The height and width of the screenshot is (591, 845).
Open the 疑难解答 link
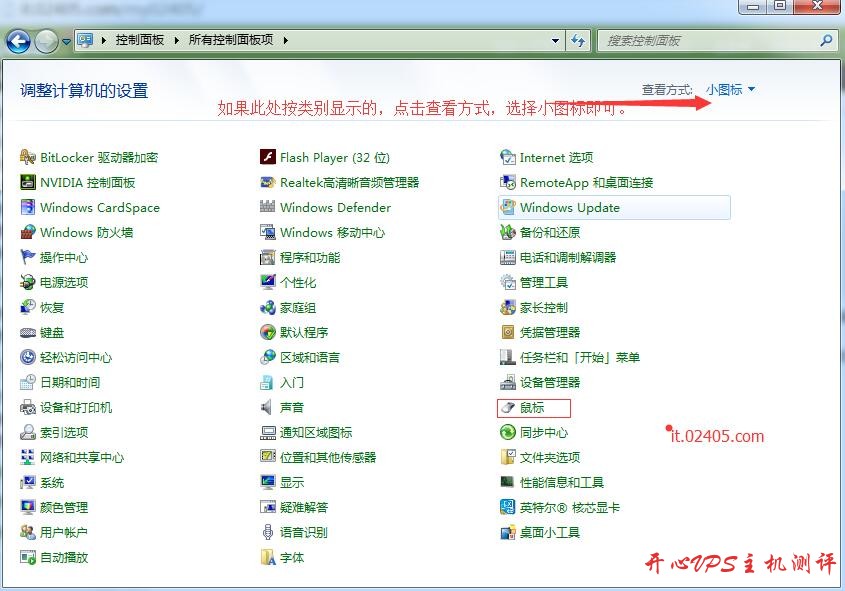[x=304, y=507]
